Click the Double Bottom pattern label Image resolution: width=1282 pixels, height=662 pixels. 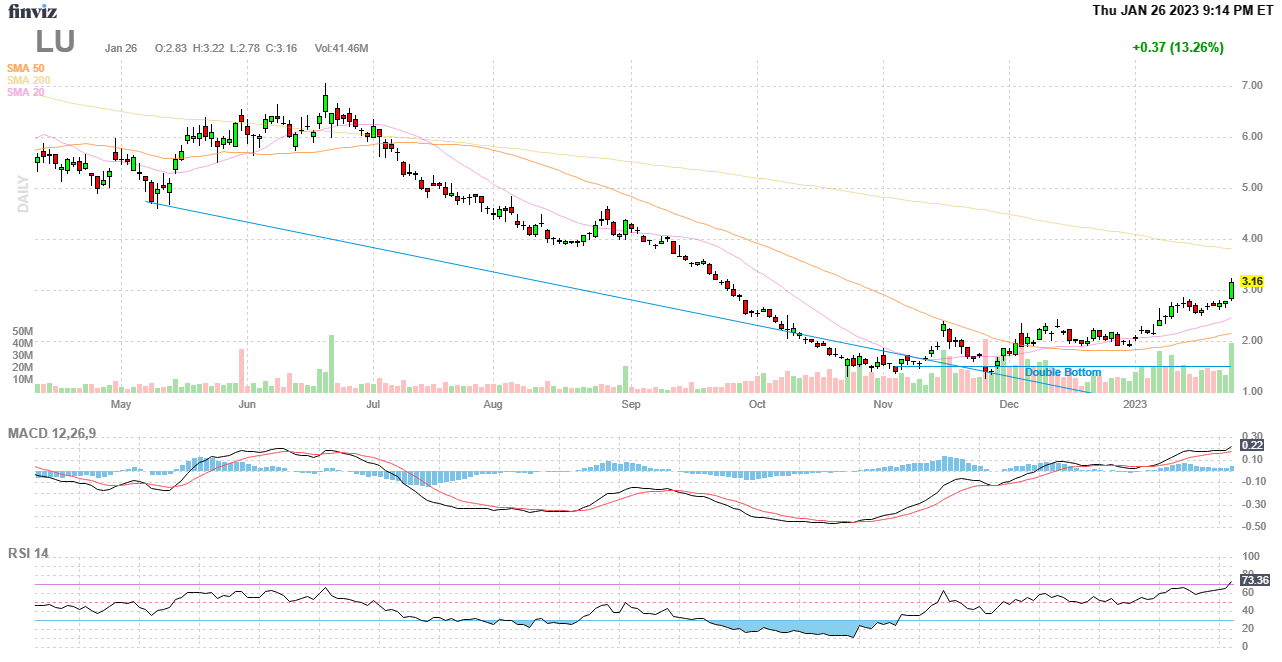coord(1062,373)
